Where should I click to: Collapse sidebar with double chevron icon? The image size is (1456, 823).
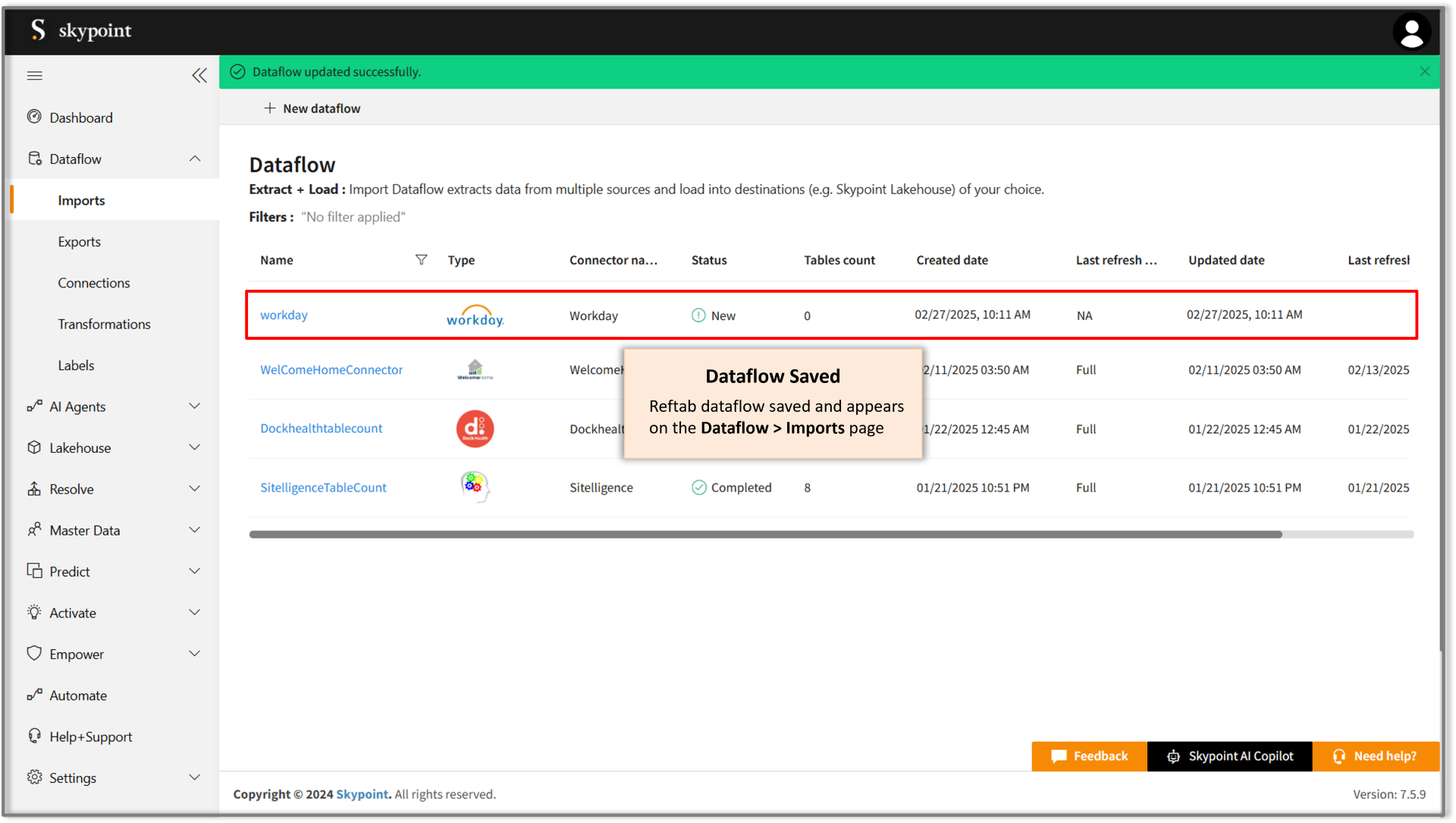(x=199, y=75)
